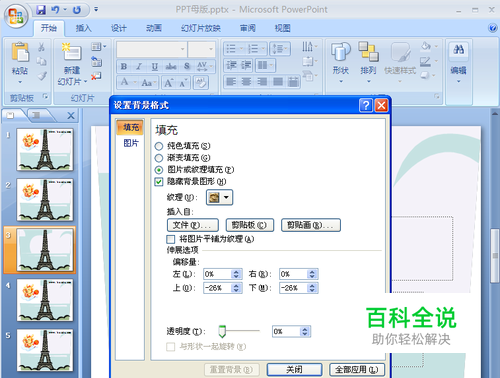The height and width of the screenshot is (378, 500).
Task: Click the transparency 透明度 slider handle
Action: [x=222, y=331]
